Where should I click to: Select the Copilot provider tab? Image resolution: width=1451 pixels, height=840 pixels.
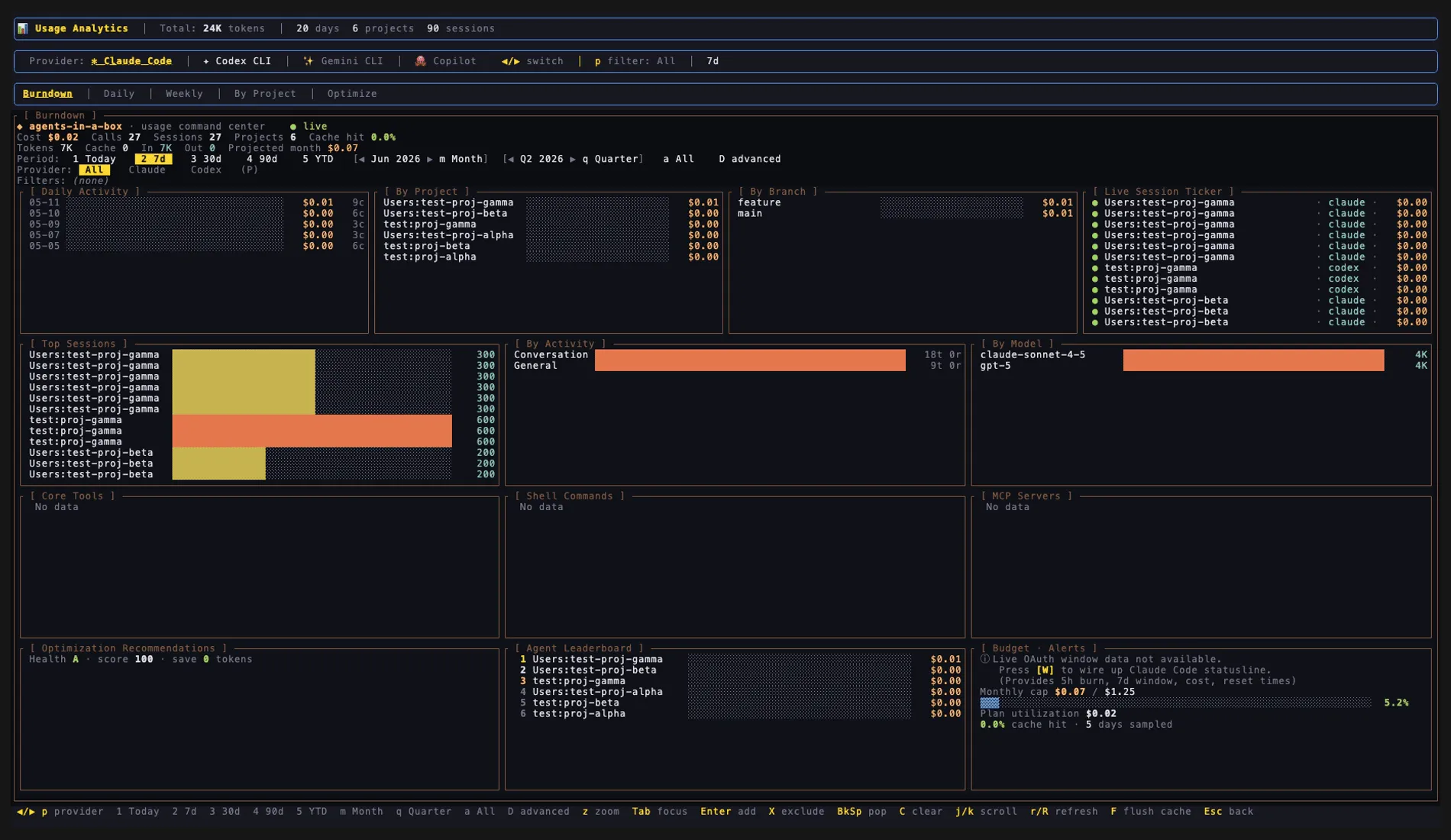446,61
